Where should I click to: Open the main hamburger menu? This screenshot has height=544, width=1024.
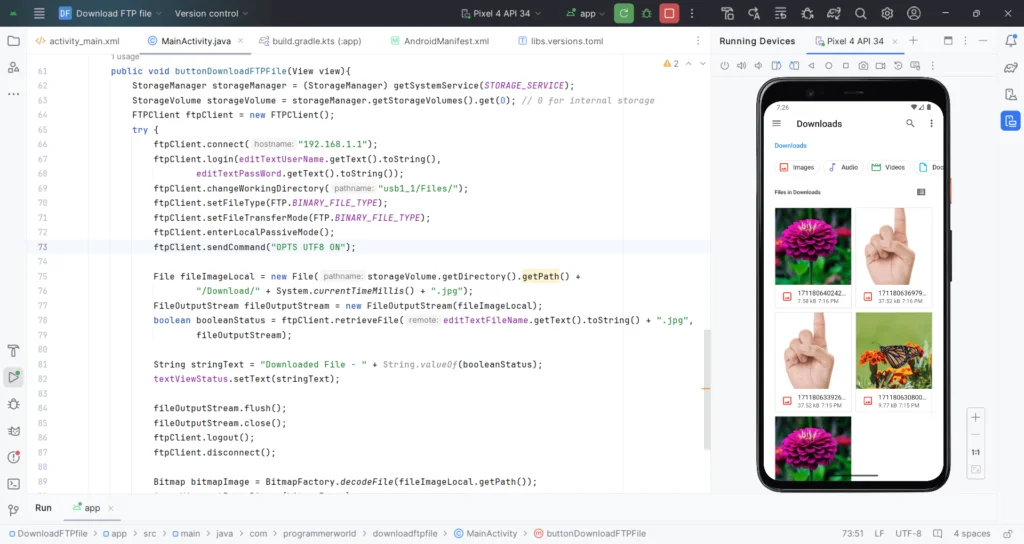pyautogui.click(x=39, y=13)
